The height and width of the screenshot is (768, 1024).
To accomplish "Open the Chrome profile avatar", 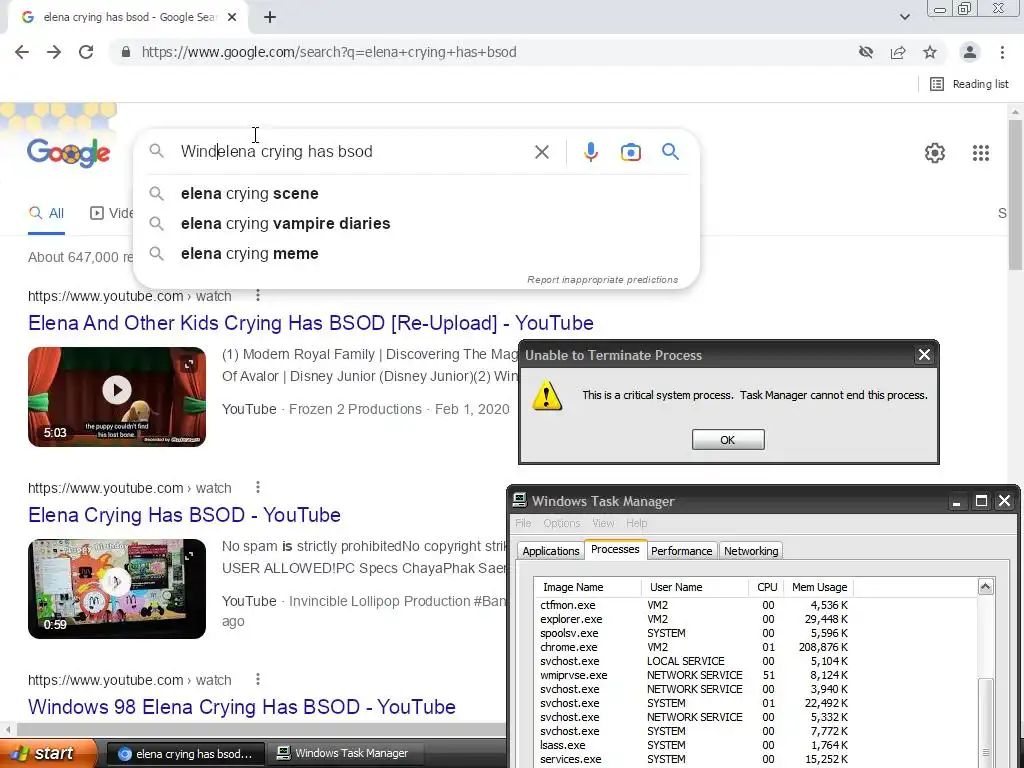I will click(x=970, y=52).
